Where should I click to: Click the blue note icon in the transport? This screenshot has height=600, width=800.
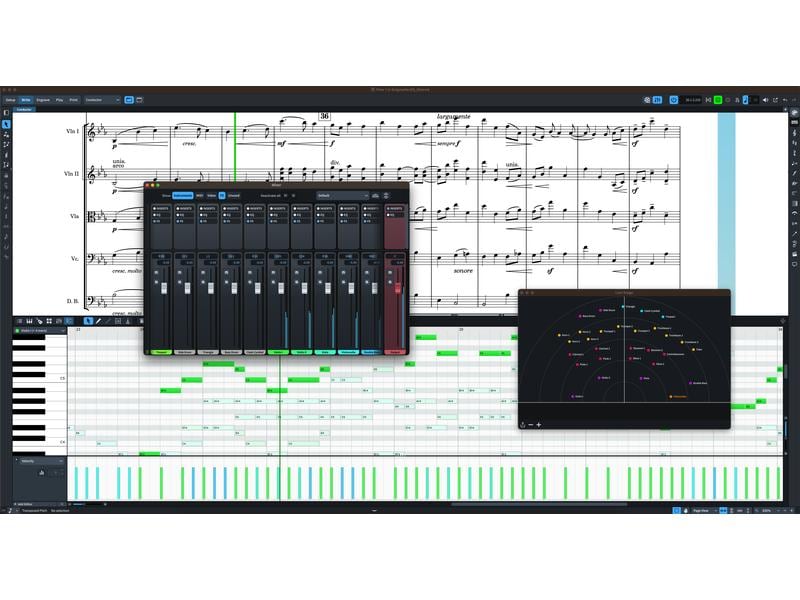[745, 100]
